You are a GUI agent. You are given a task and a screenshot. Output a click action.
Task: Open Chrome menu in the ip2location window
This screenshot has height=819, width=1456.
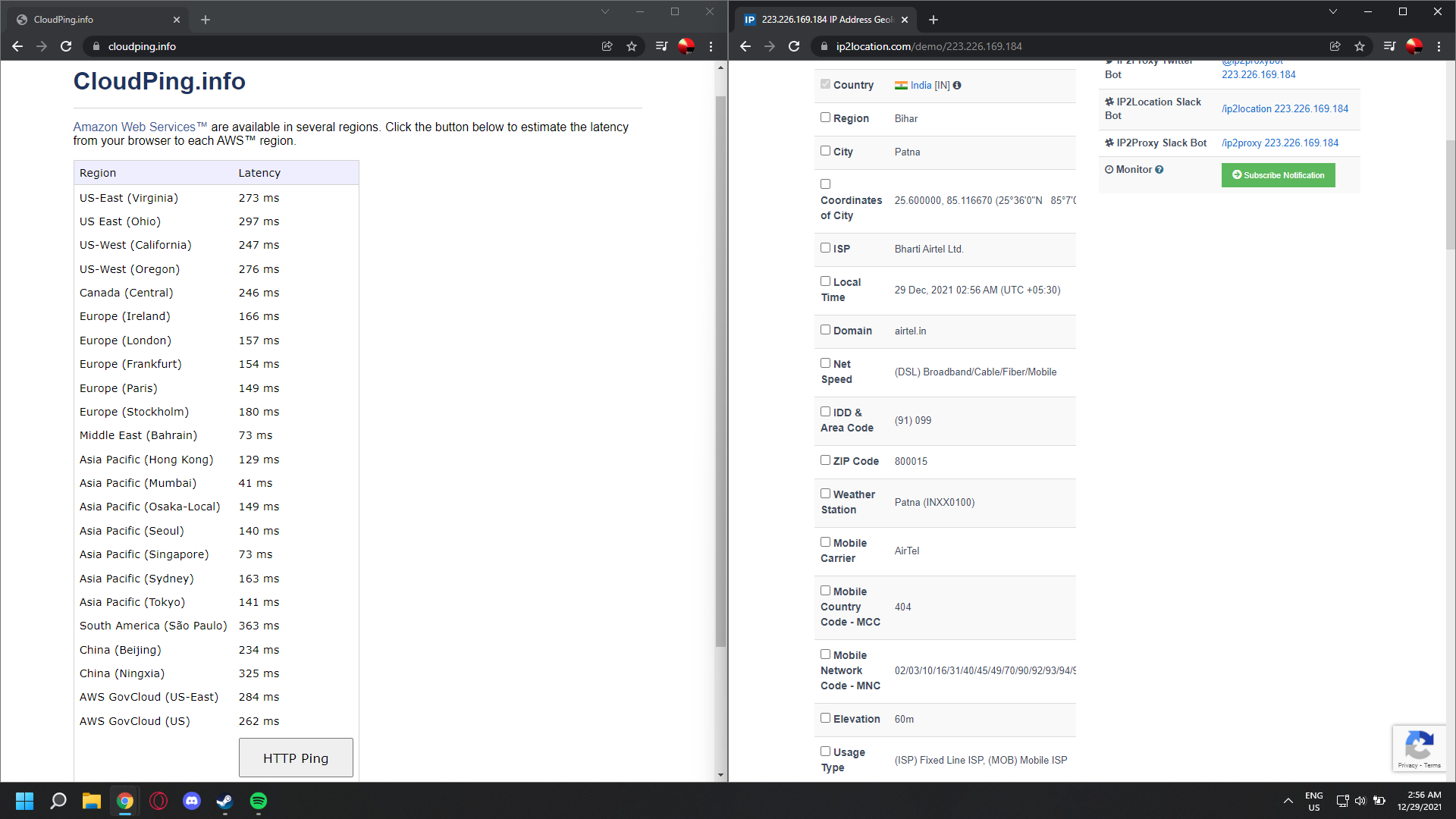pyautogui.click(x=1439, y=46)
